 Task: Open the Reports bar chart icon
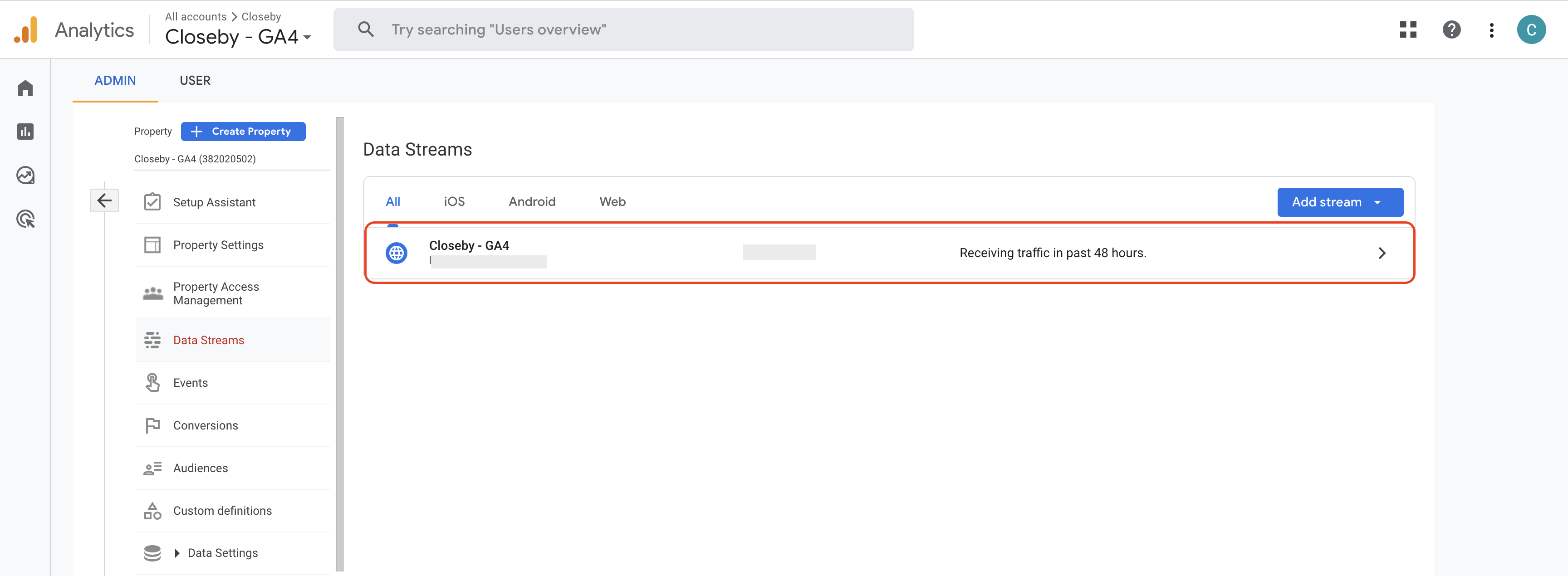25,132
